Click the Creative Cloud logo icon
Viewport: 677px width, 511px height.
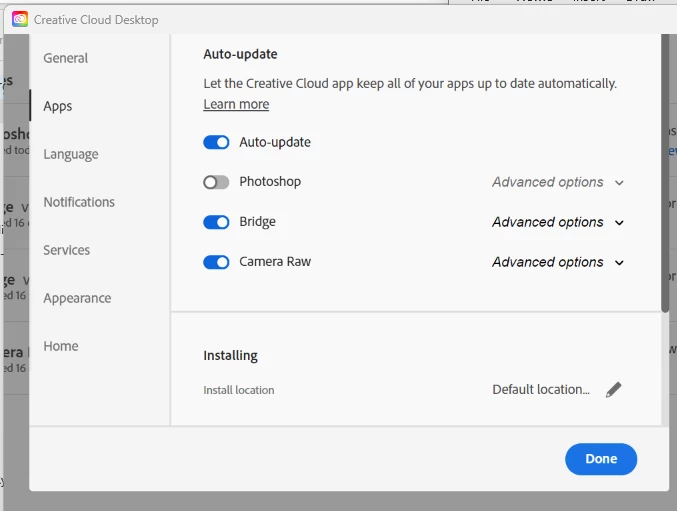coord(20,19)
